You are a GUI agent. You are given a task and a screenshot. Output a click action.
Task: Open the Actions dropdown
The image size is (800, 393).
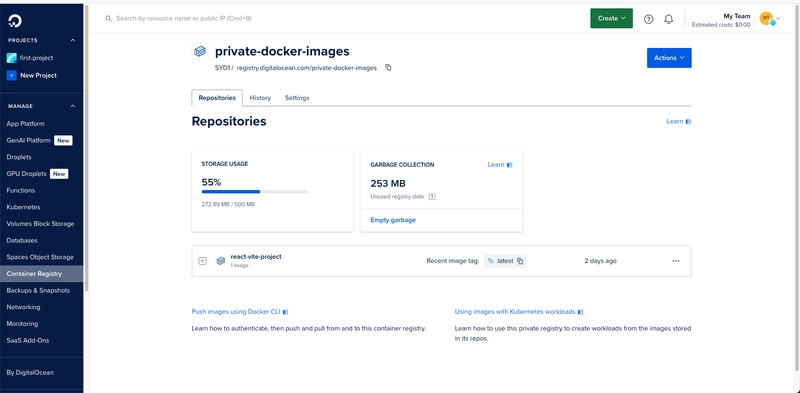(669, 58)
